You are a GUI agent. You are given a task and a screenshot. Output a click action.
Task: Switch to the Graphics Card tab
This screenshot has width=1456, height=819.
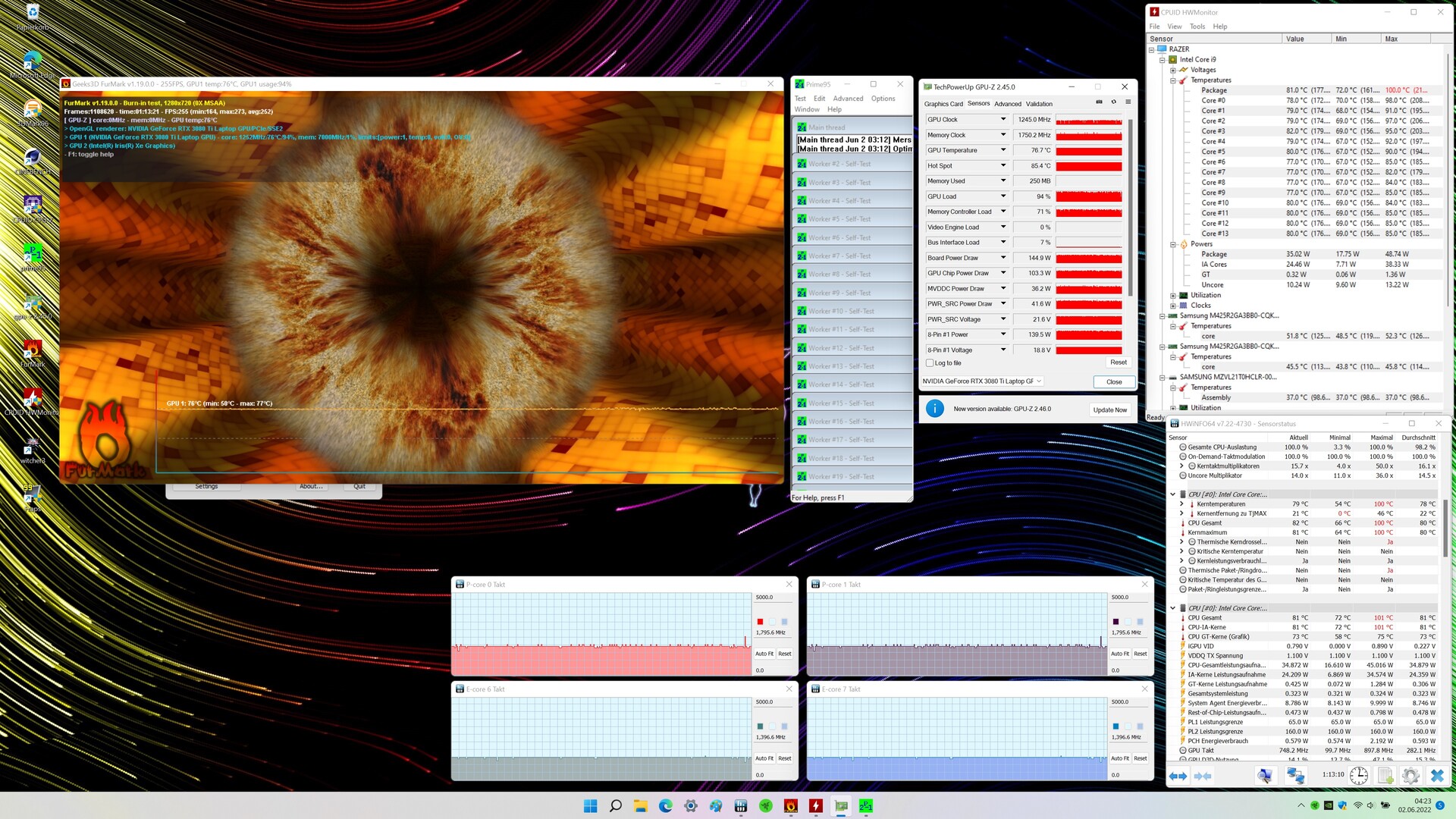click(x=943, y=104)
